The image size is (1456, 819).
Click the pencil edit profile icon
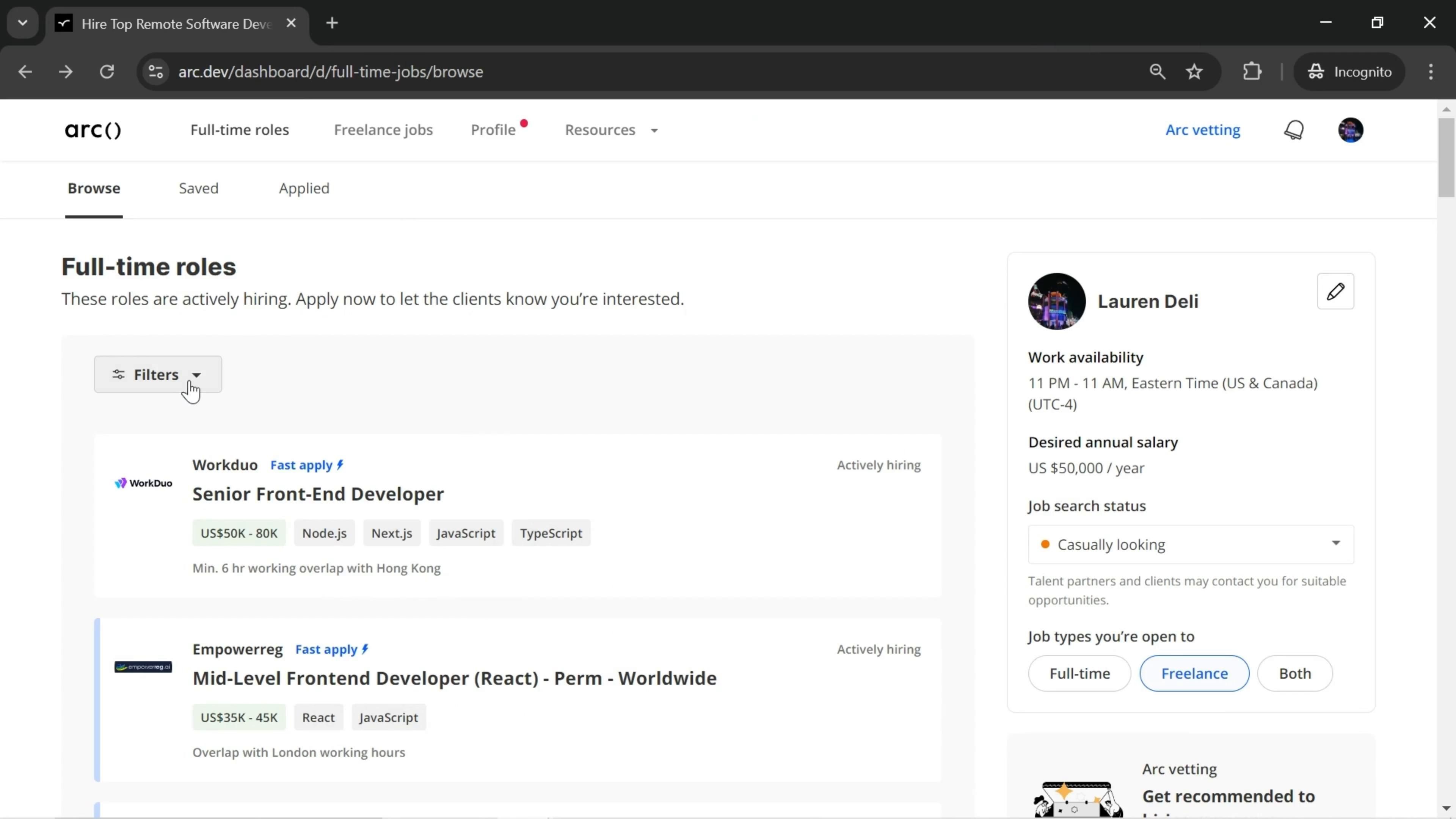coord(1335,292)
